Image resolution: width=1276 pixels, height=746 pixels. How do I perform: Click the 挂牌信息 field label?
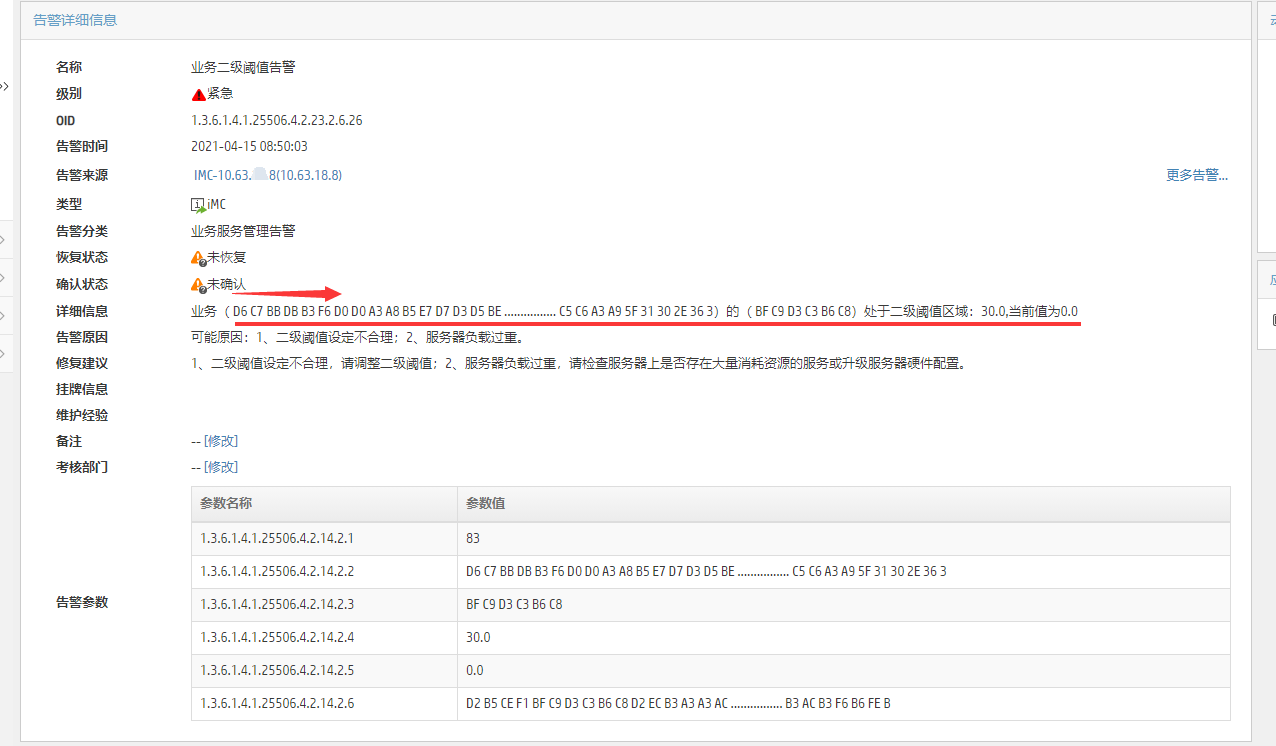[x=82, y=389]
